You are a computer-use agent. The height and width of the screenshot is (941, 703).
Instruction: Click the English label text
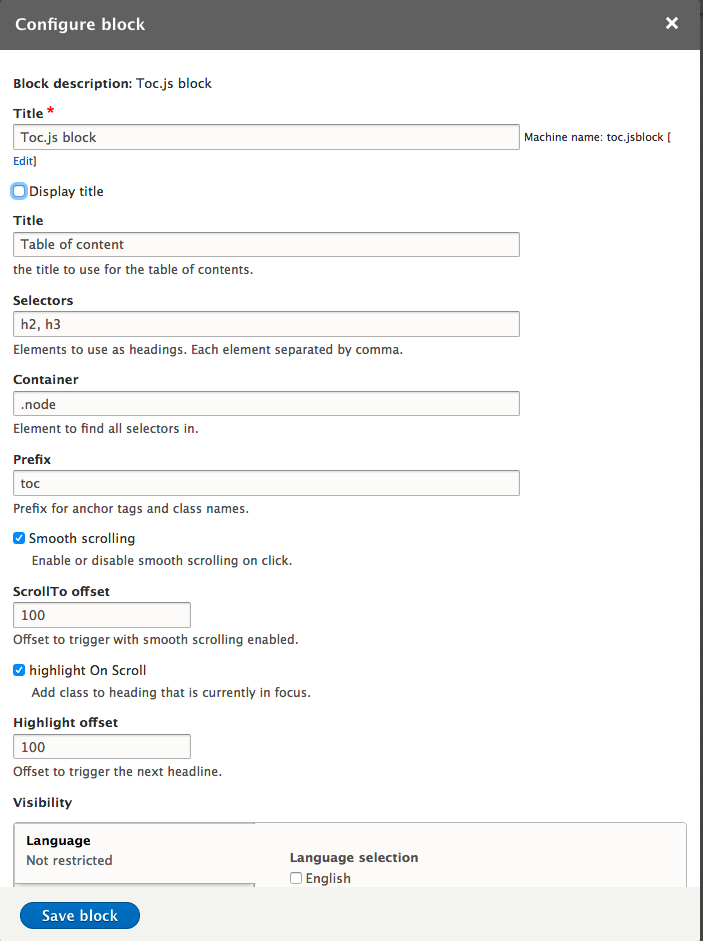point(328,878)
